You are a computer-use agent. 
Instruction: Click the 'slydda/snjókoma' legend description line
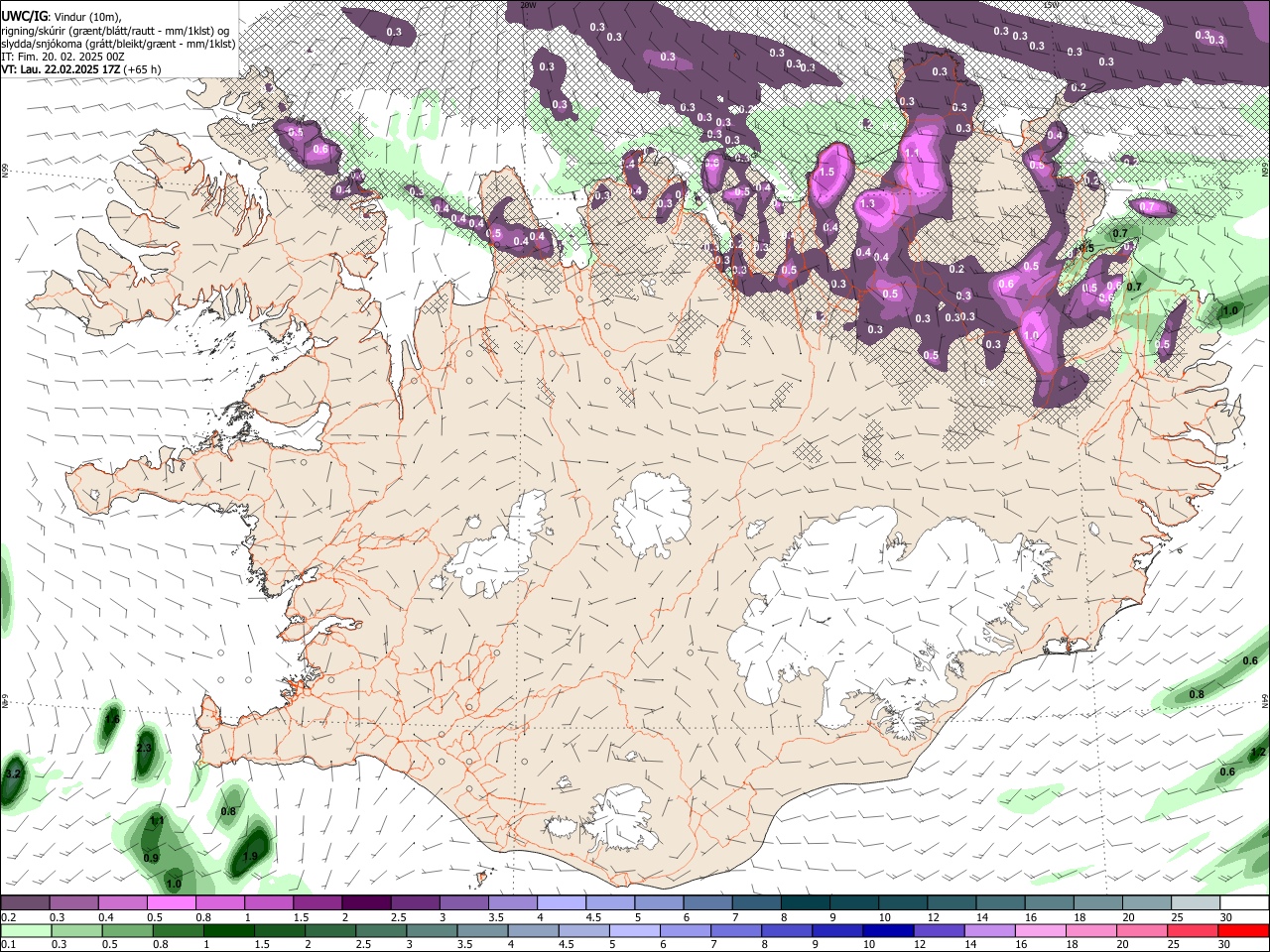tap(118, 44)
